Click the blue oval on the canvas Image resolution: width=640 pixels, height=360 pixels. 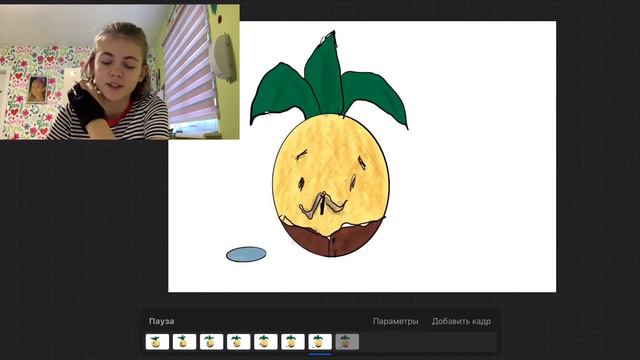click(246, 254)
